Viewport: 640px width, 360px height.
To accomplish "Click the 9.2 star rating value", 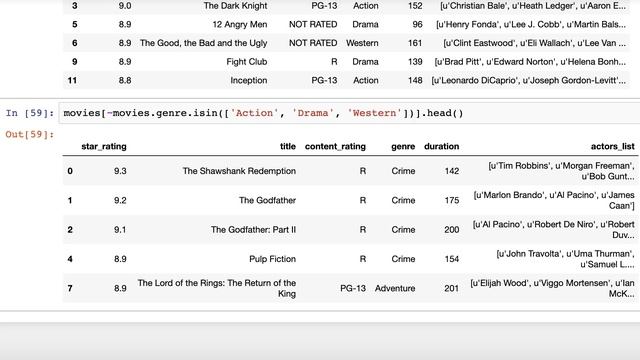I will pyautogui.click(x=120, y=200).
